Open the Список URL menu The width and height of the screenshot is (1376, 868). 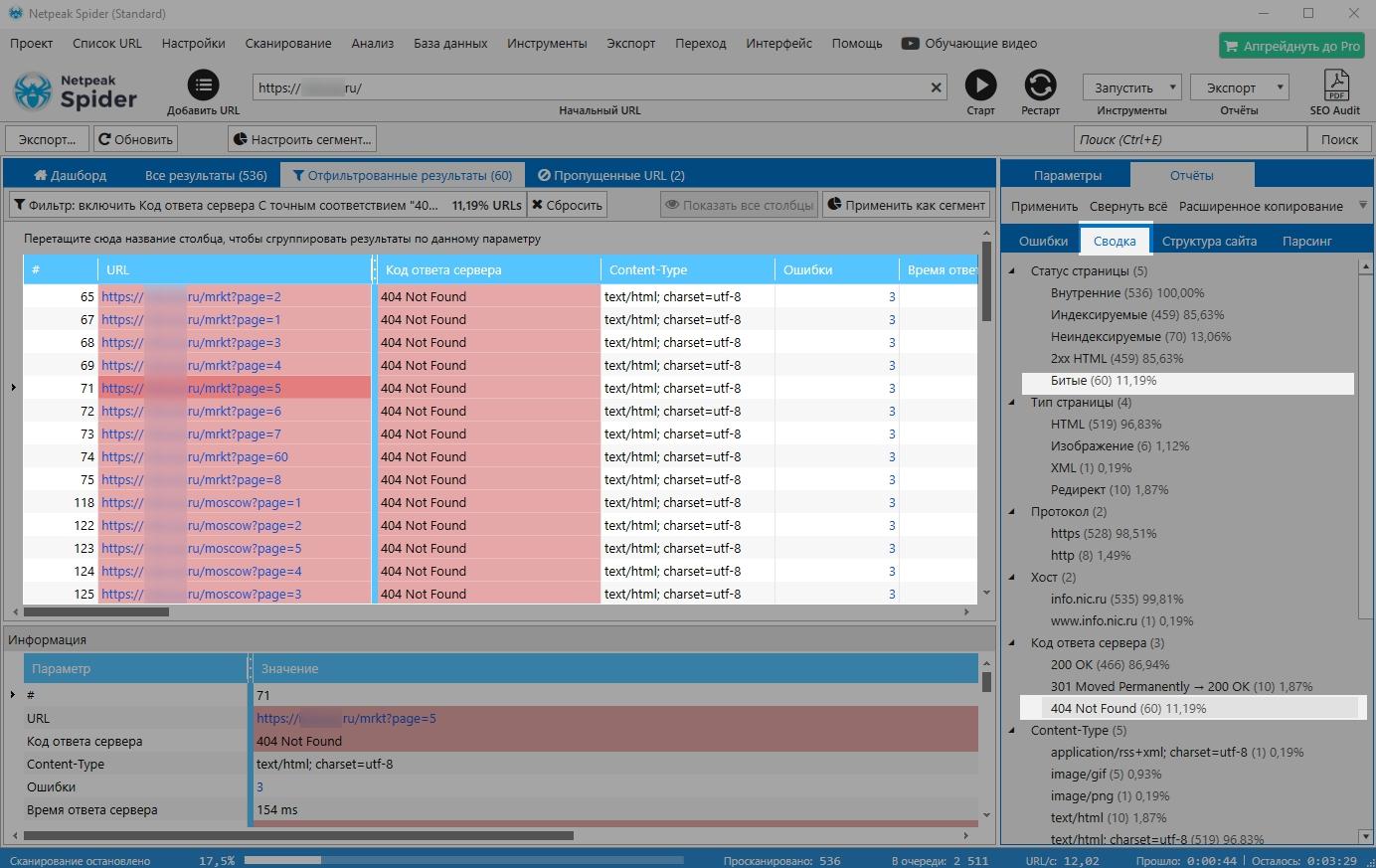coord(107,44)
